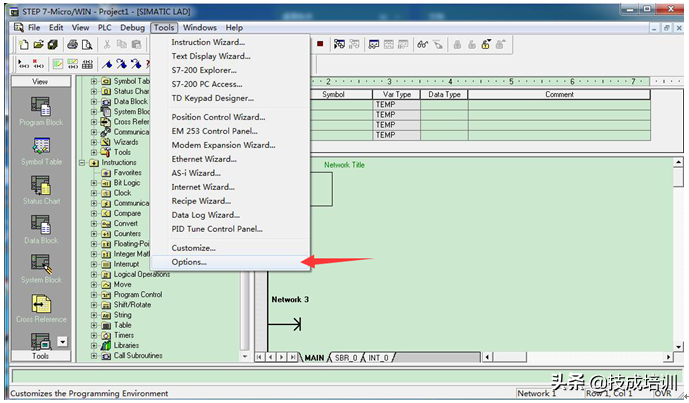Click the red Stop PLC icon
The height and width of the screenshot is (403, 689).
tap(320, 44)
